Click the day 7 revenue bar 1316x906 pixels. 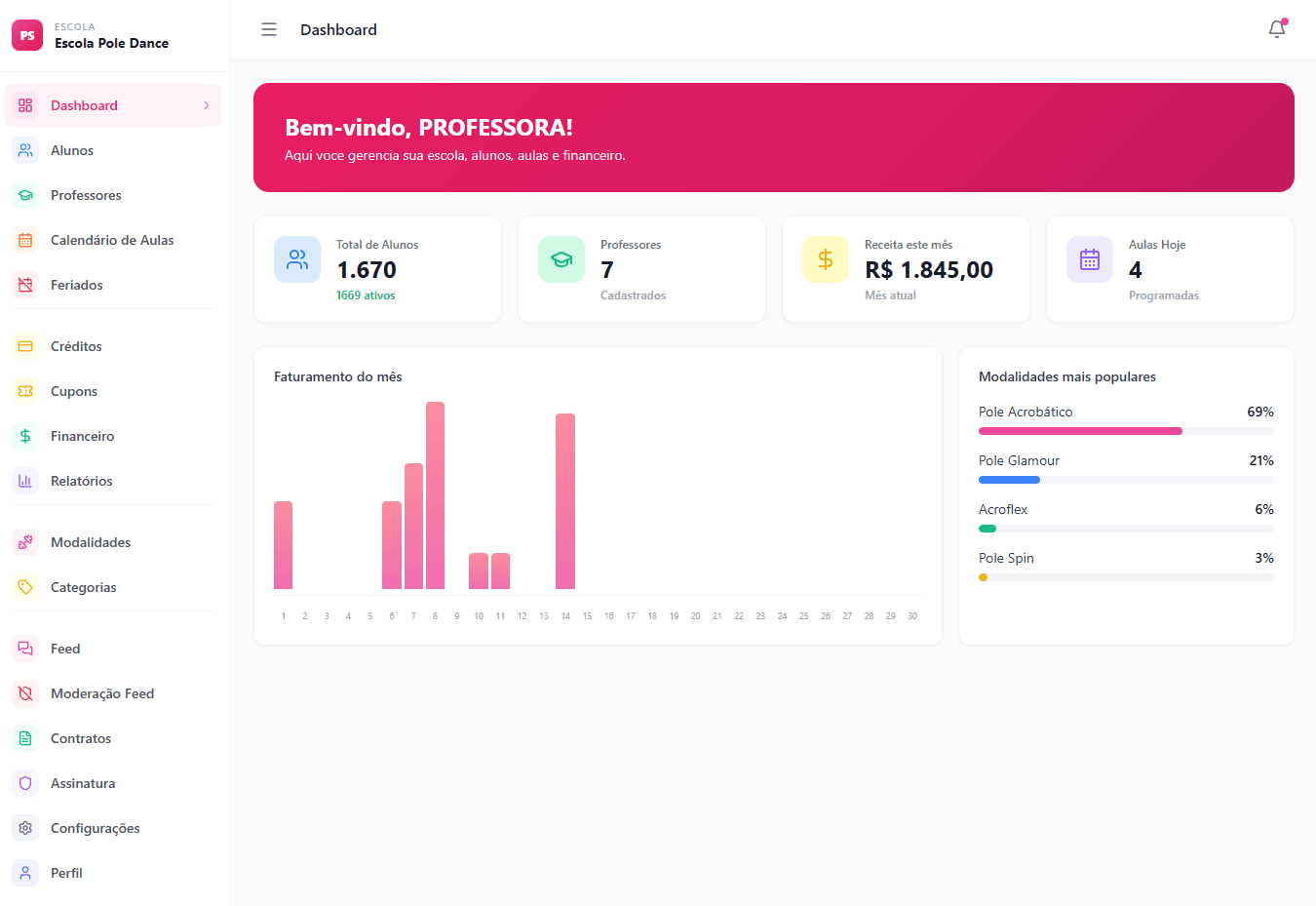coord(413,527)
